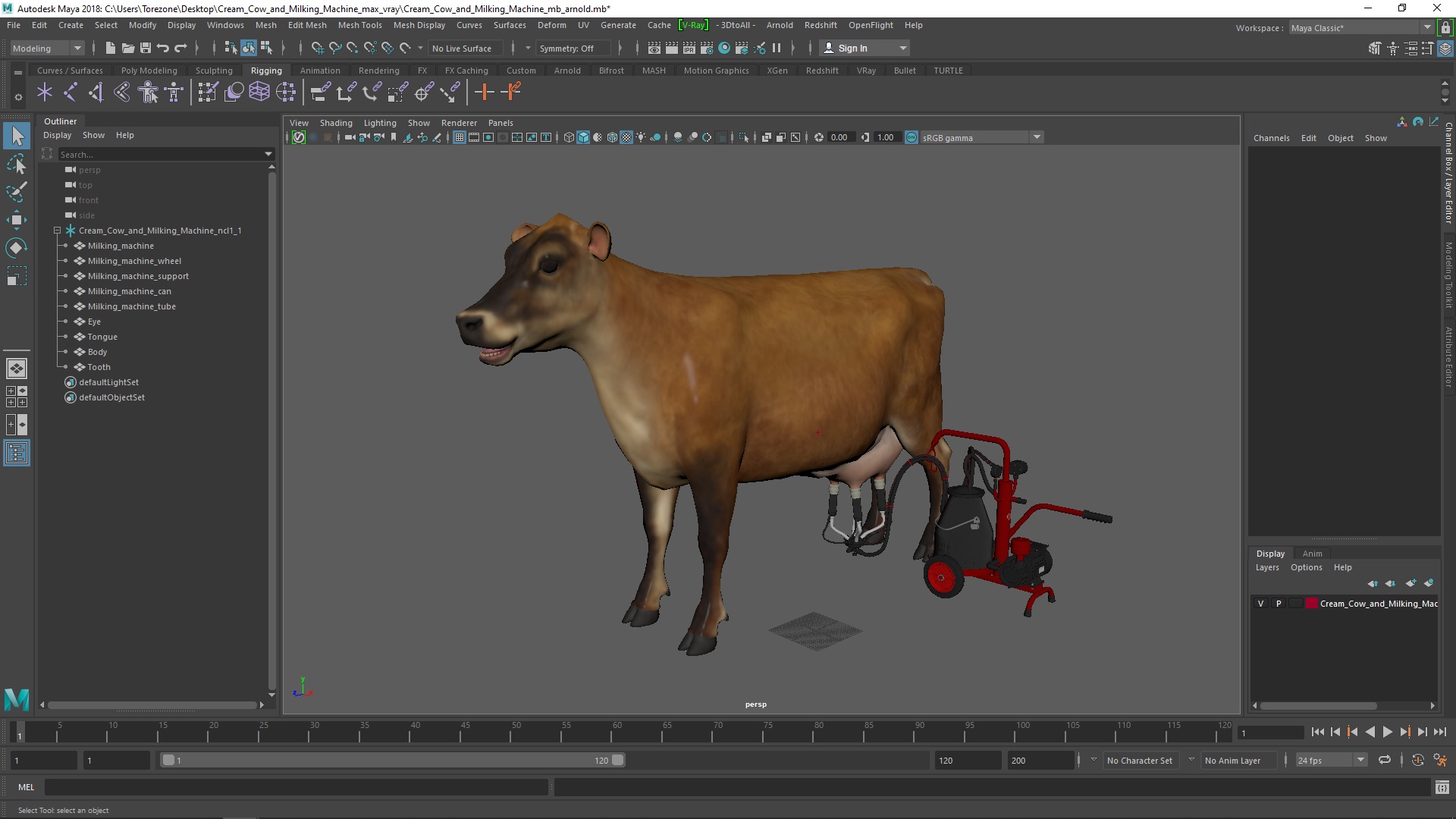Click the Create Lattice shelf icon

pyautogui.click(x=259, y=93)
